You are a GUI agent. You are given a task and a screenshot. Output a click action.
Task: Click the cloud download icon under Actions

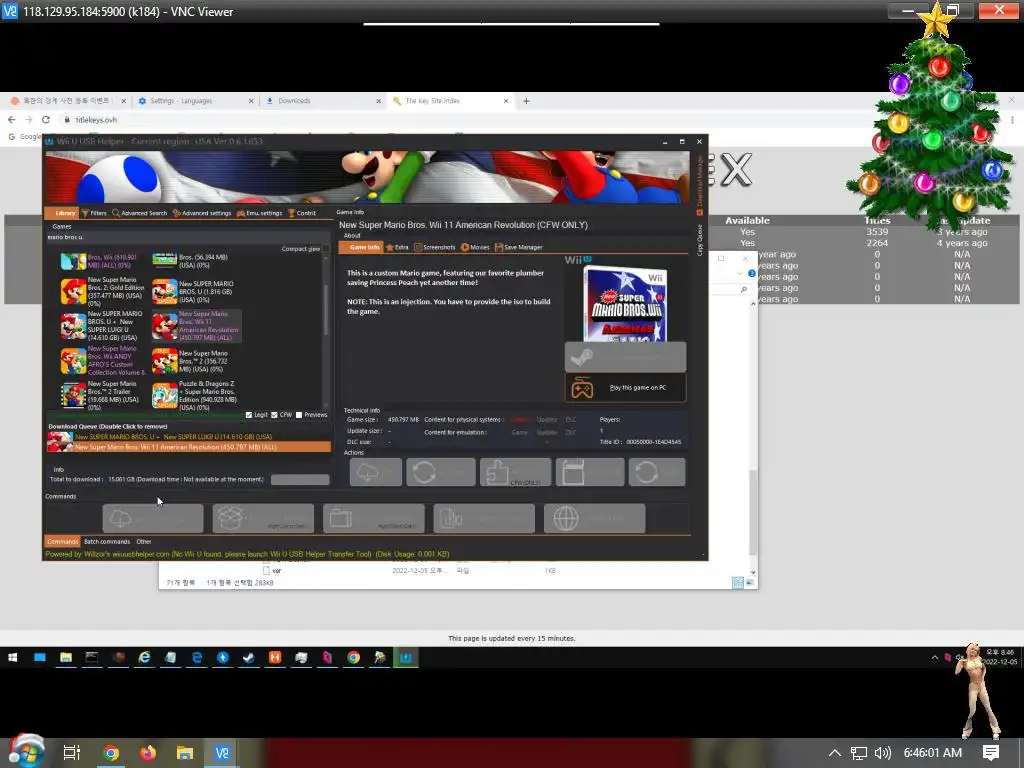[x=376, y=472]
